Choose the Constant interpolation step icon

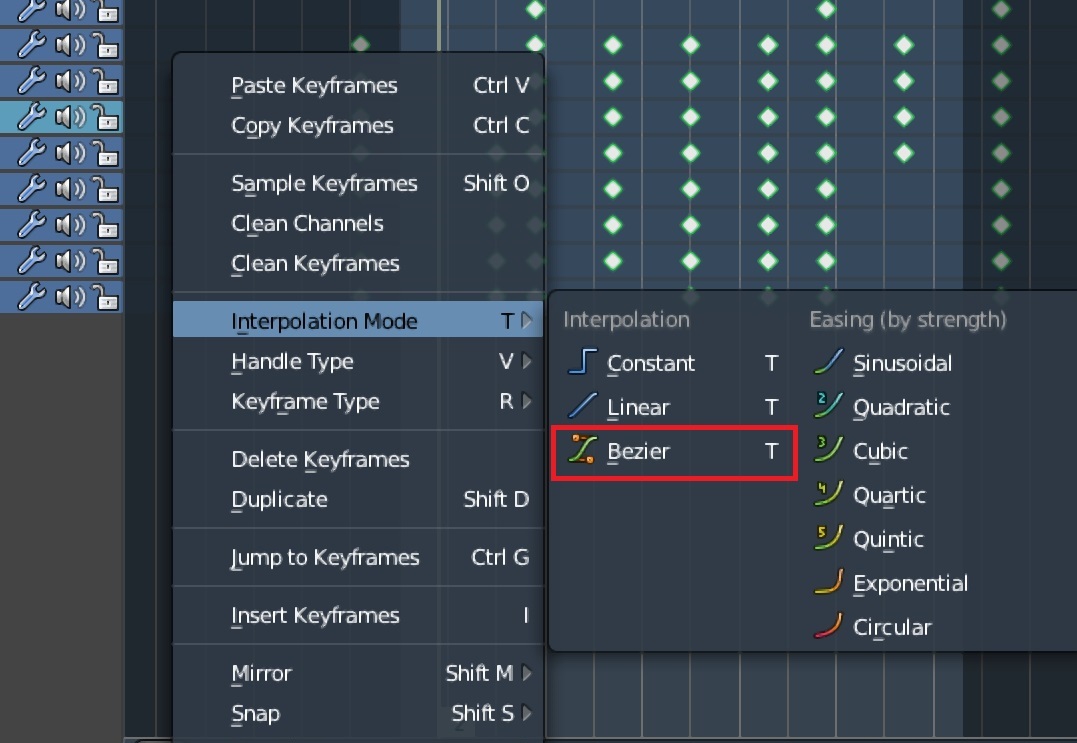coord(582,362)
